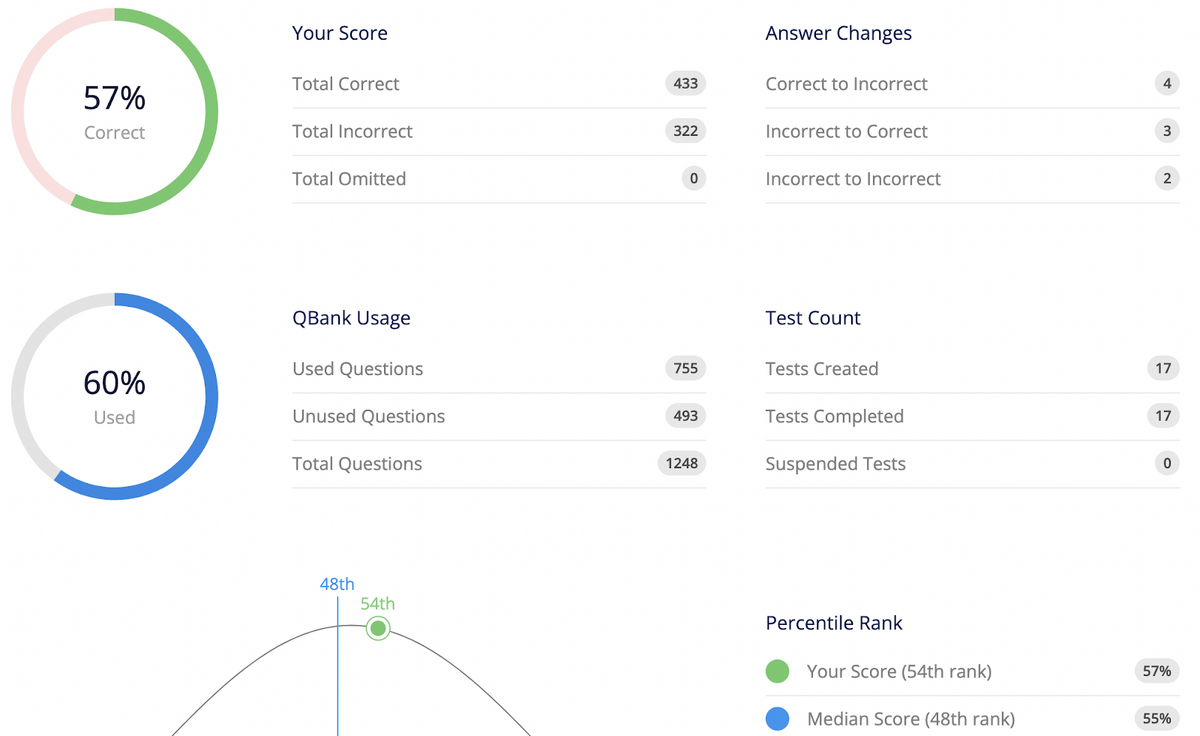The image size is (1200, 736).
Task: Click the Total Incorrect count badge 322
Action: tap(686, 131)
